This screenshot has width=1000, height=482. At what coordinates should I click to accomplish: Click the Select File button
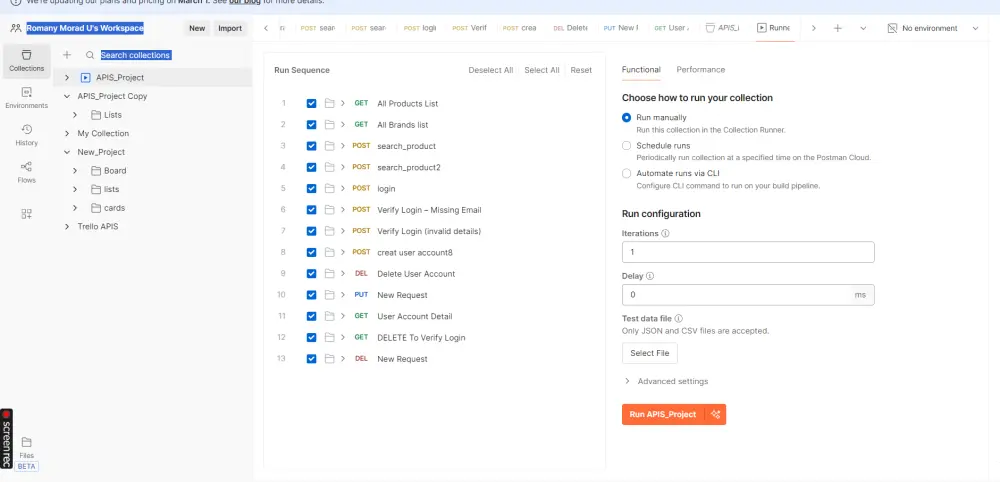[649, 353]
